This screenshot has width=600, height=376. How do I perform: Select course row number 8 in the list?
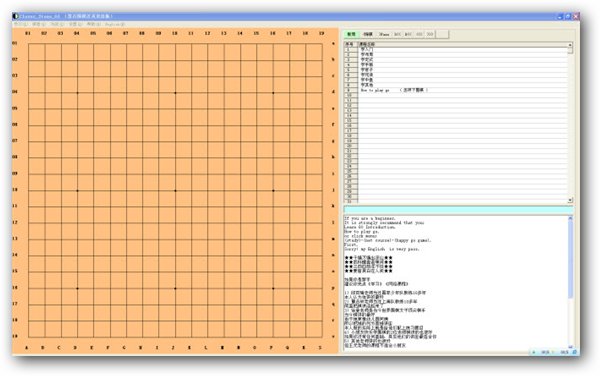tap(456, 85)
